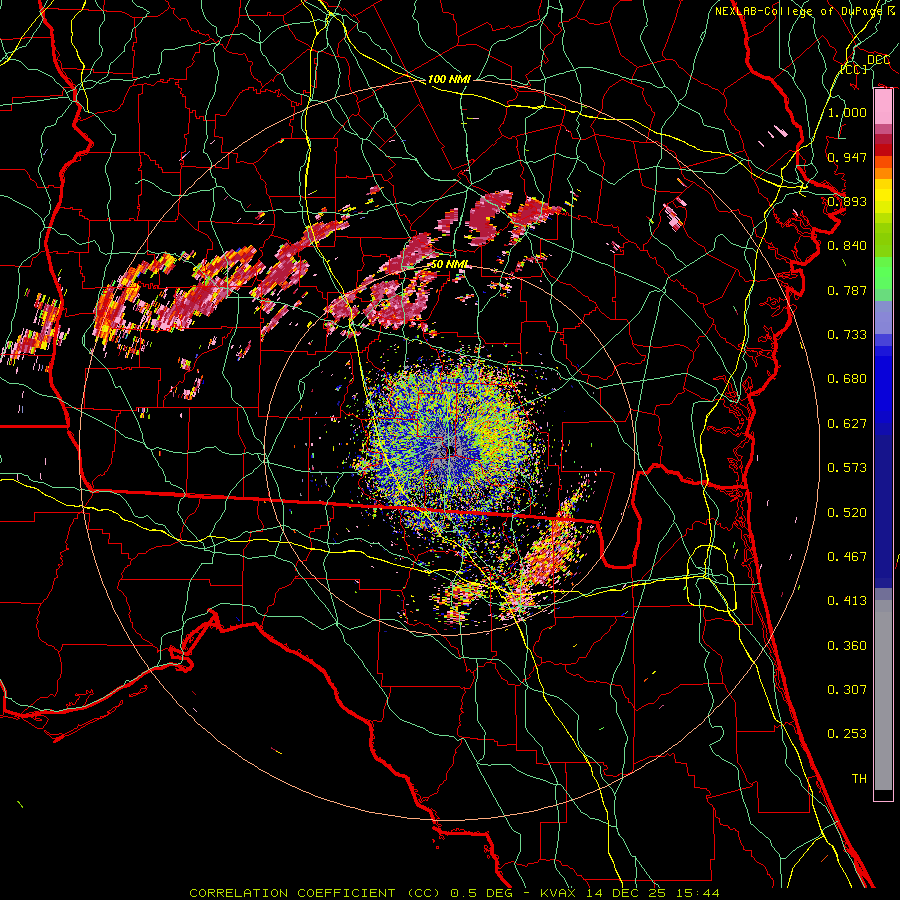
Task: Click the KVAX radar site marker at center
Action: (451, 449)
